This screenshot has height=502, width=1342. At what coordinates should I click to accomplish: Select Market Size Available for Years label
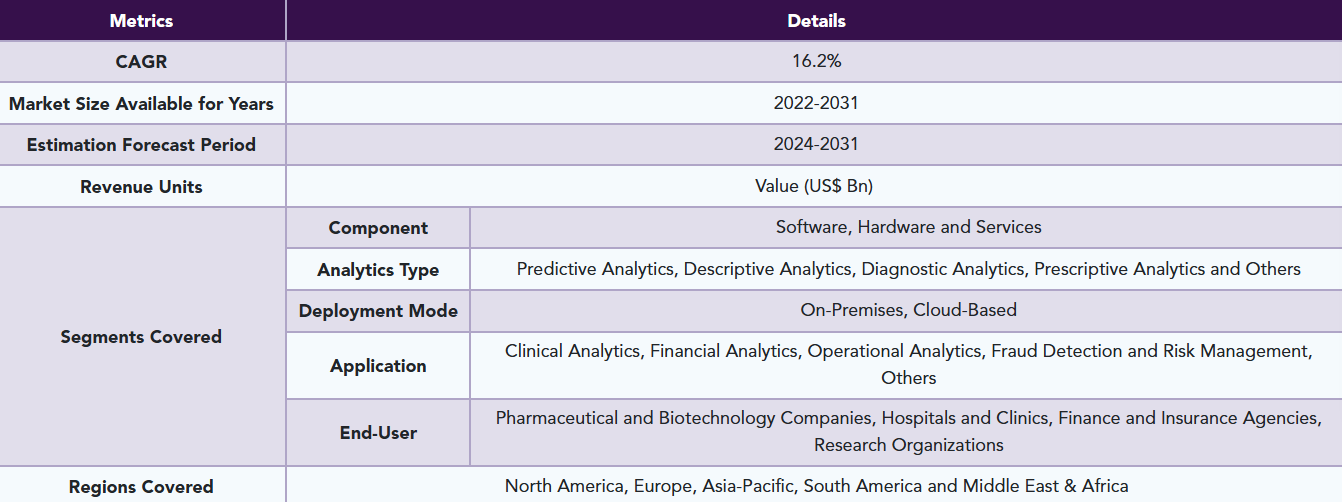coord(141,103)
